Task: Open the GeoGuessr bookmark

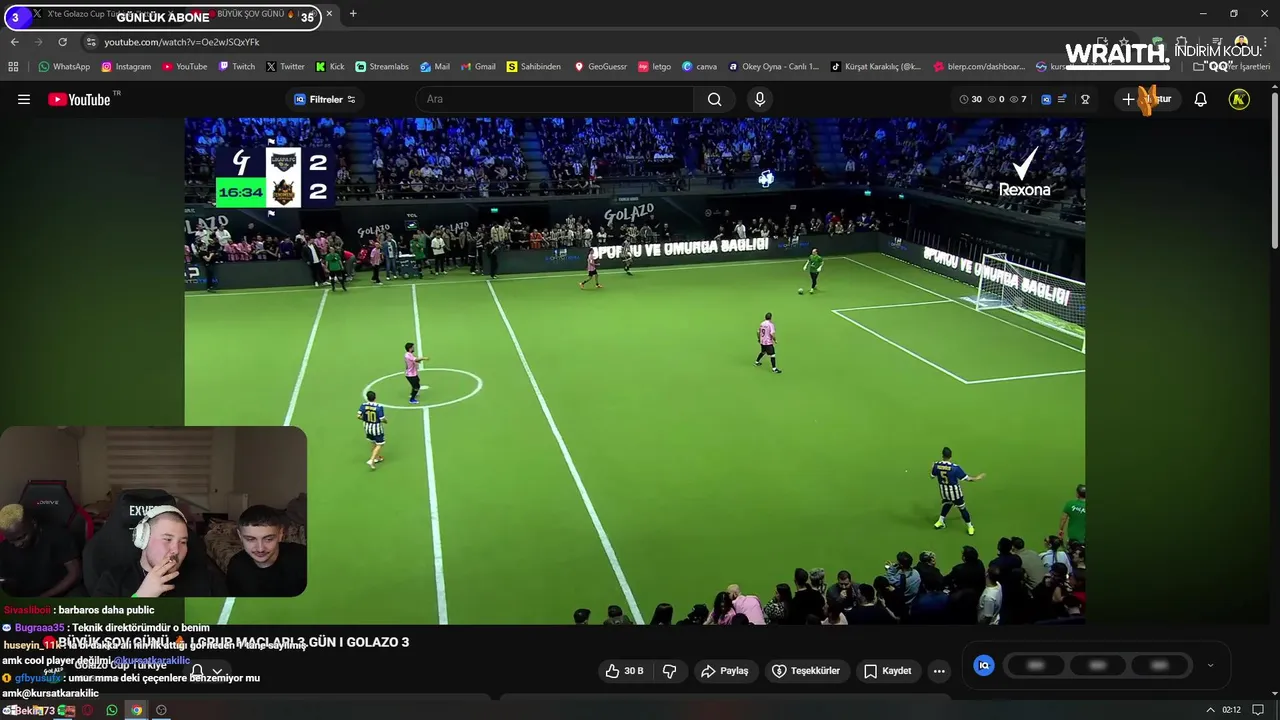Action: click(x=600, y=67)
